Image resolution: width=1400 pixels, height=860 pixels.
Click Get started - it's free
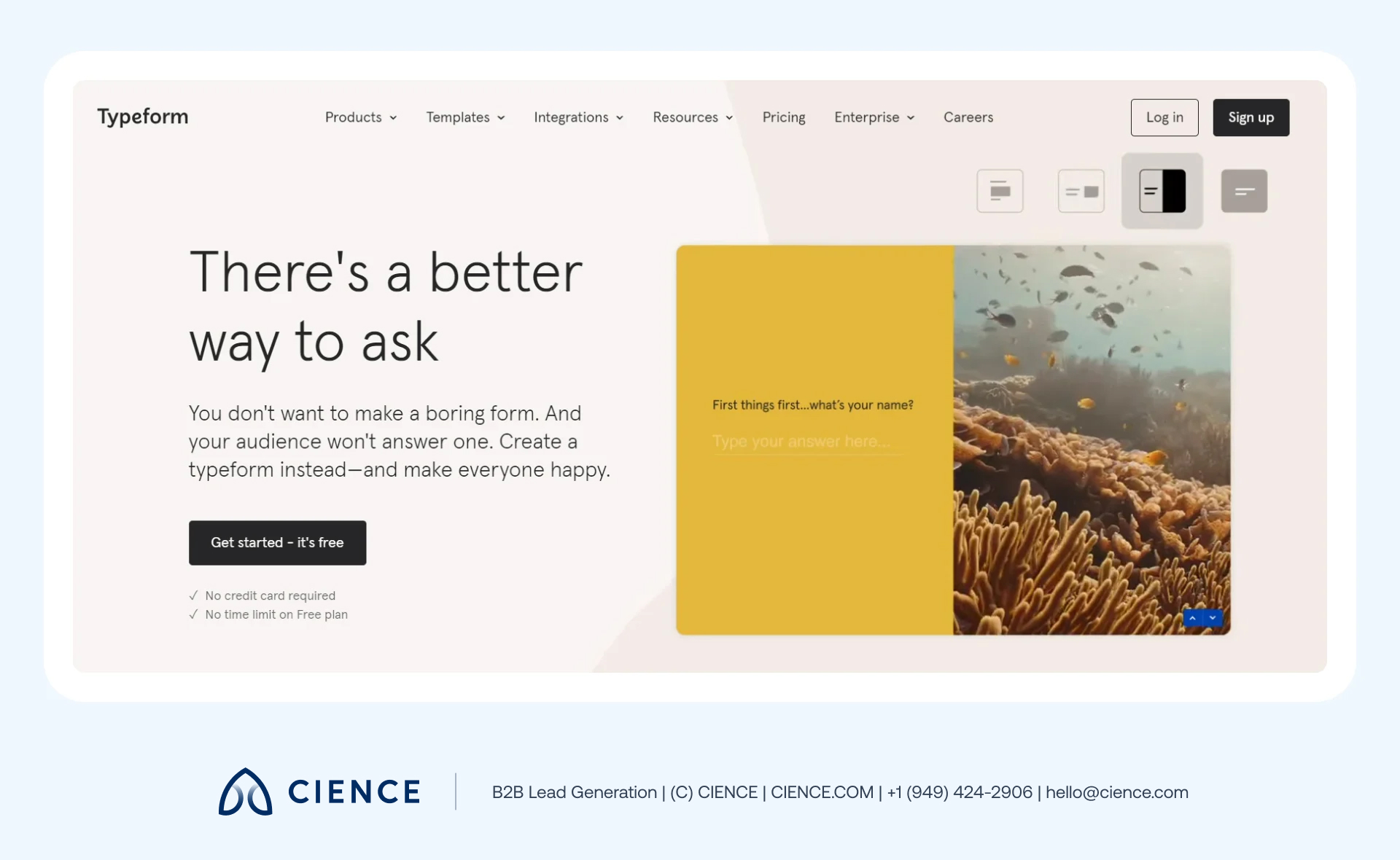point(277,542)
